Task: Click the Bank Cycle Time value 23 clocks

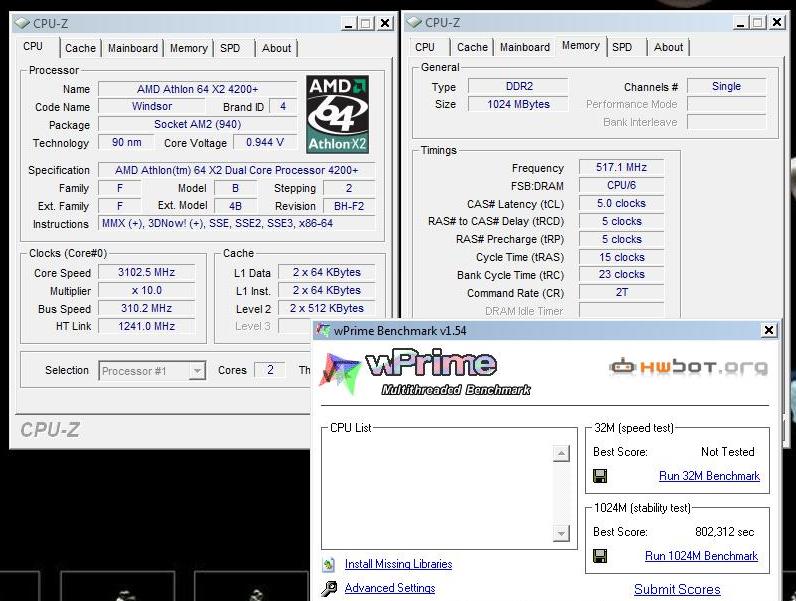Action: point(621,275)
